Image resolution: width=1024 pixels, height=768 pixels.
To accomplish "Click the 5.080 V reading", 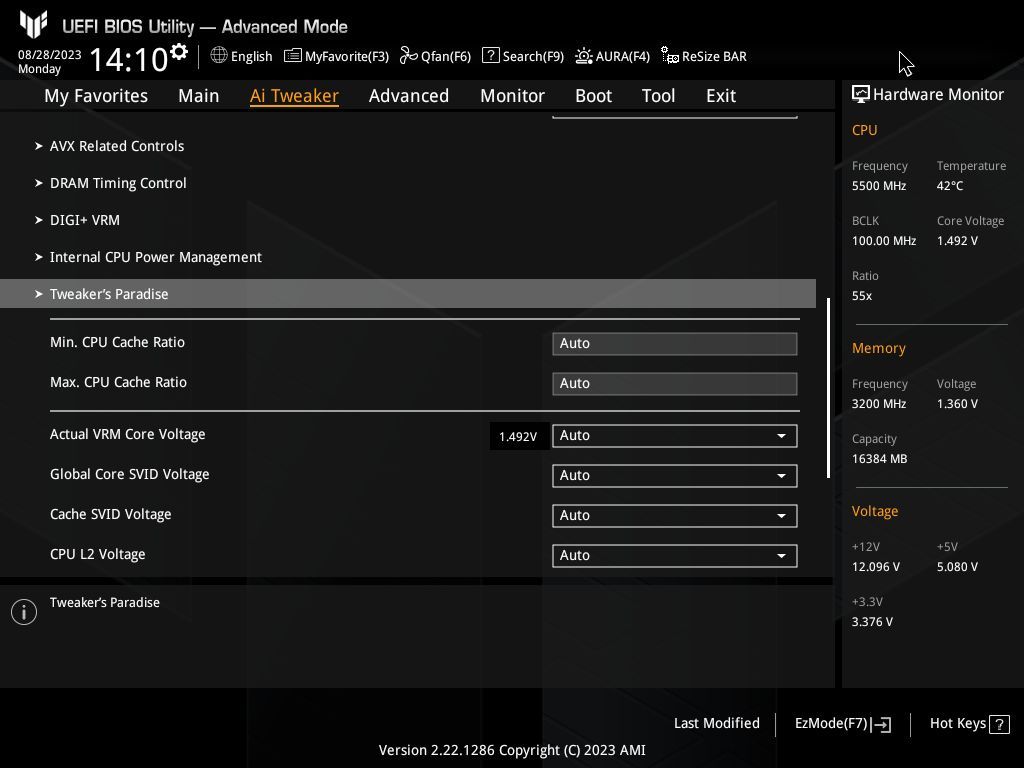I will pyautogui.click(x=957, y=566).
